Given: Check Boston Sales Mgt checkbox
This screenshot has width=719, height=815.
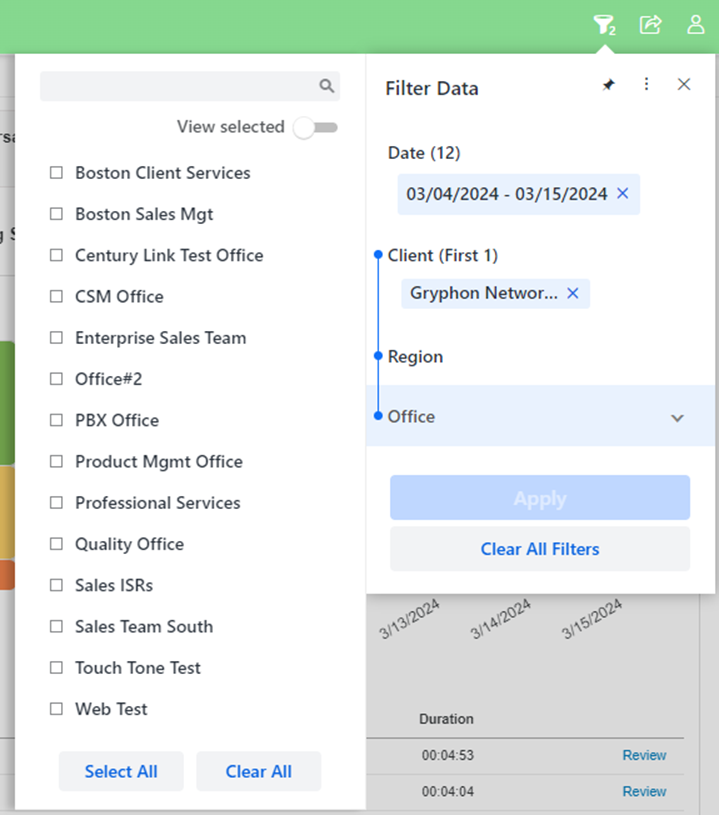Looking at the screenshot, I should pyautogui.click(x=56, y=214).
